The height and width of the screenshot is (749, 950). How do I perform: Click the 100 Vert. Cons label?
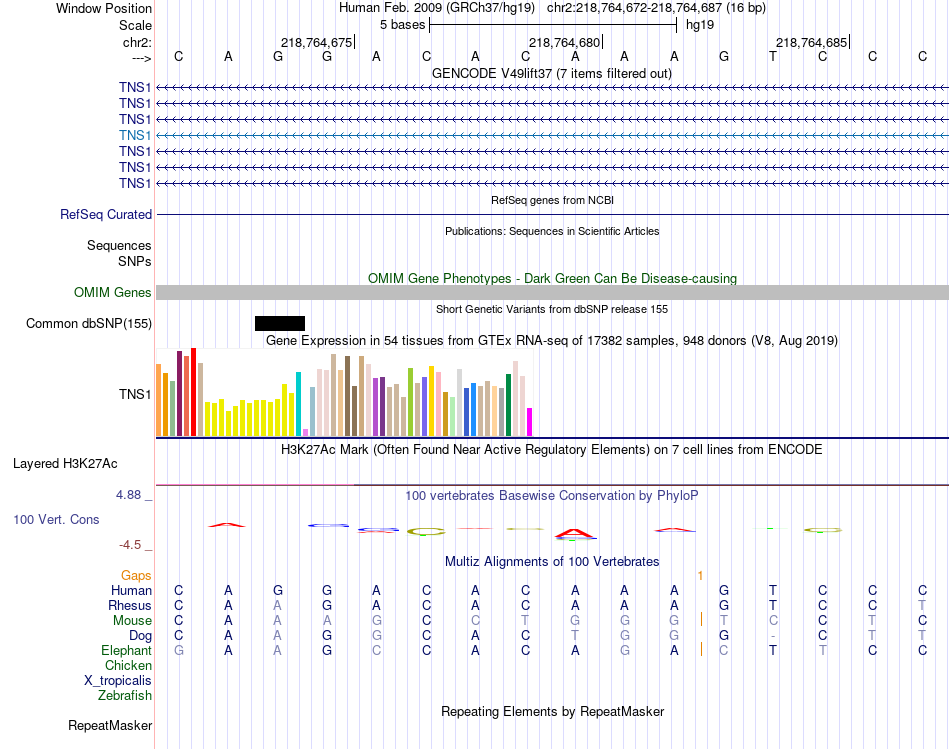click(x=56, y=519)
